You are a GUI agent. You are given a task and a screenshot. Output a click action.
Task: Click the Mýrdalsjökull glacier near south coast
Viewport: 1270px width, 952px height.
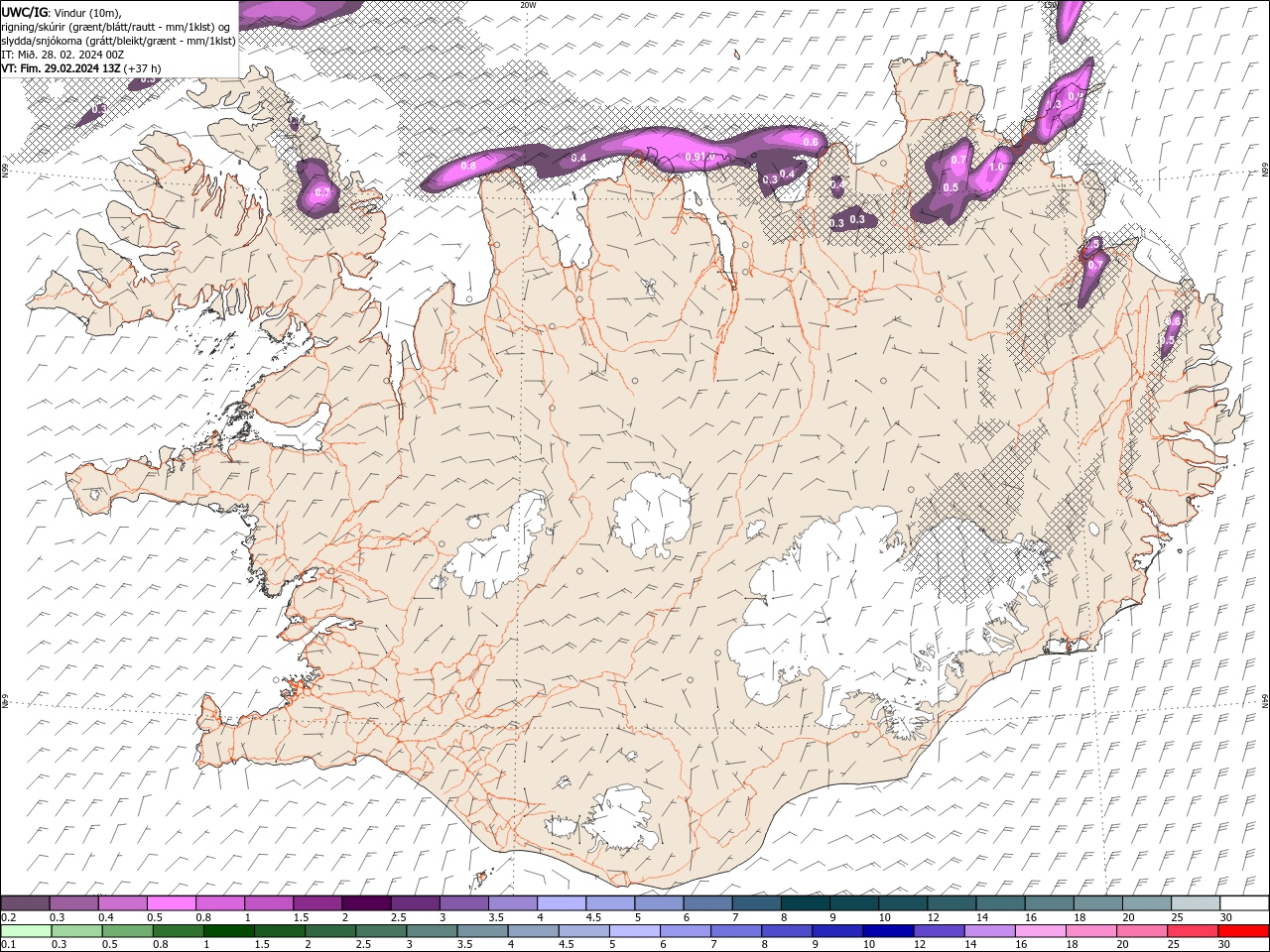[x=622, y=819]
